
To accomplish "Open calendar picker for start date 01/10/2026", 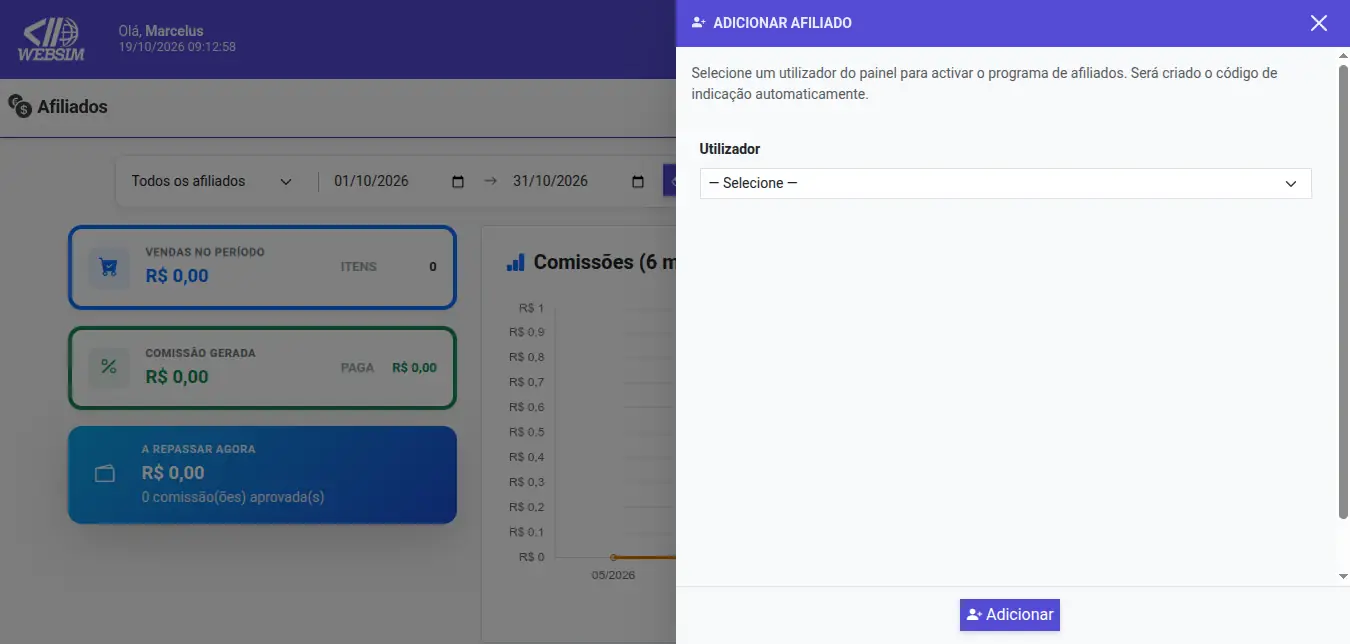I will coord(458,182).
